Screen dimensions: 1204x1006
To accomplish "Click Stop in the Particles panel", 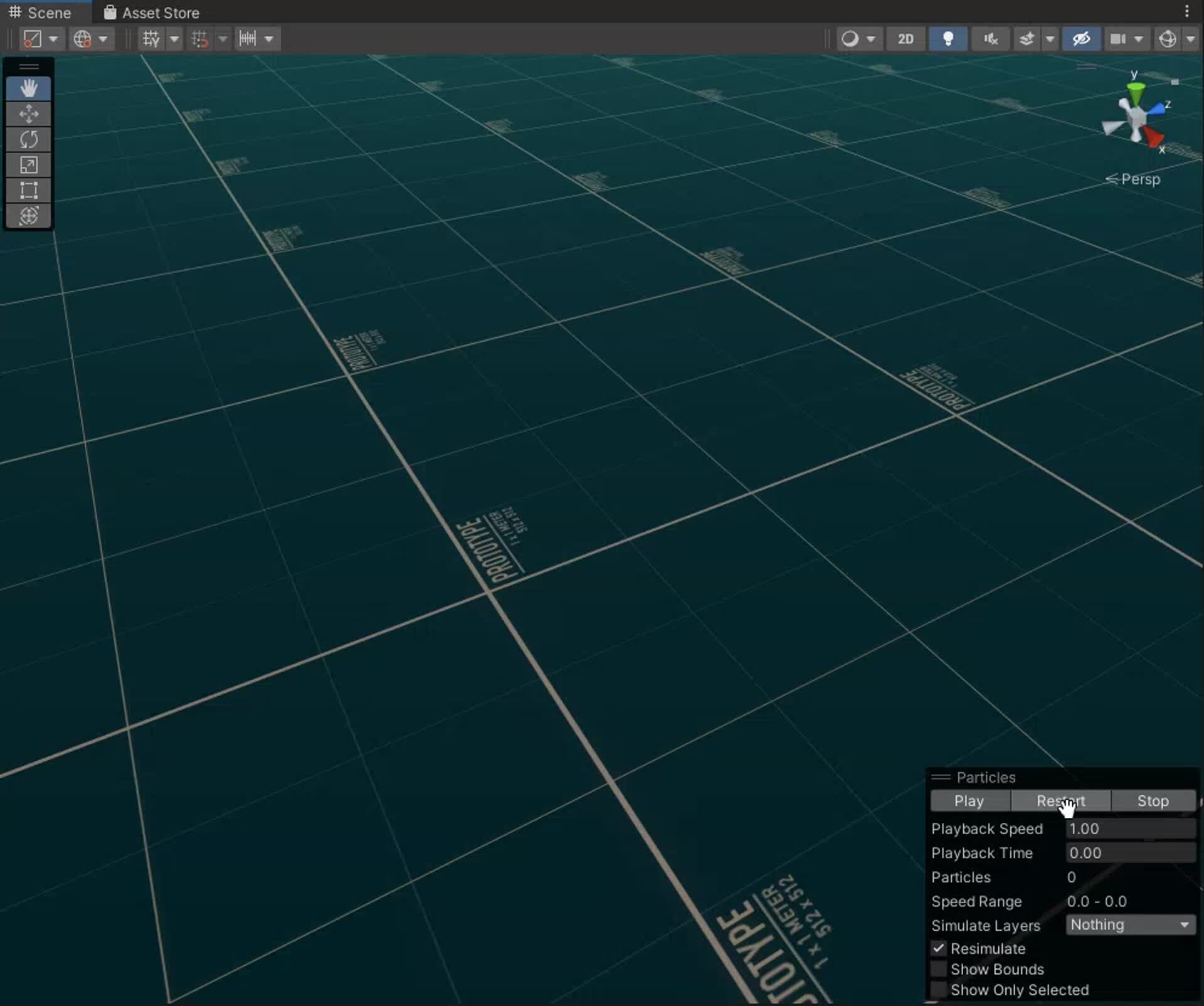I will click(x=1152, y=801).
